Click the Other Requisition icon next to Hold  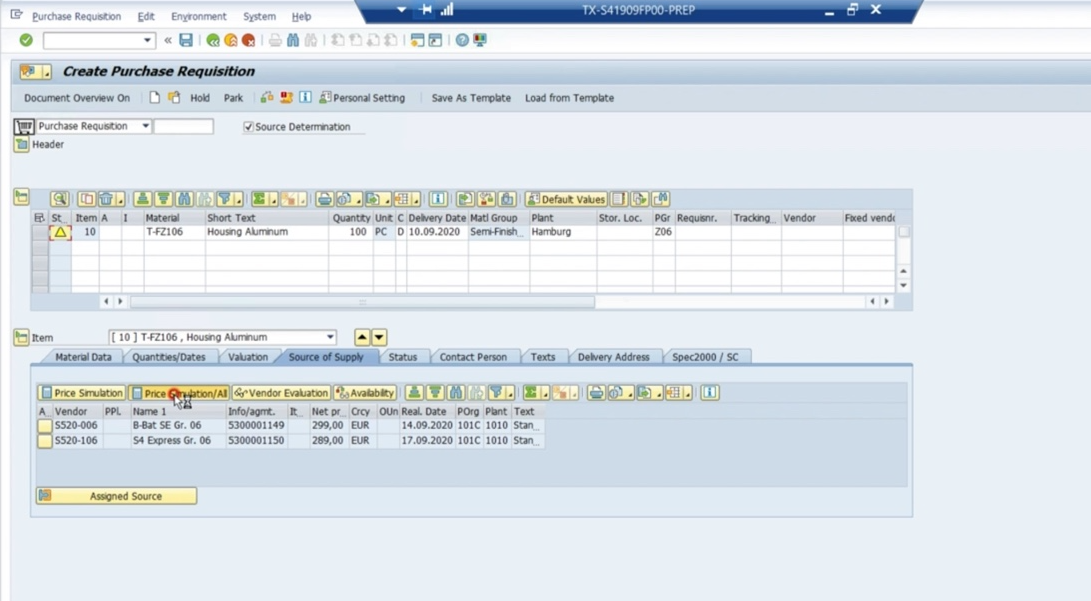174,97
